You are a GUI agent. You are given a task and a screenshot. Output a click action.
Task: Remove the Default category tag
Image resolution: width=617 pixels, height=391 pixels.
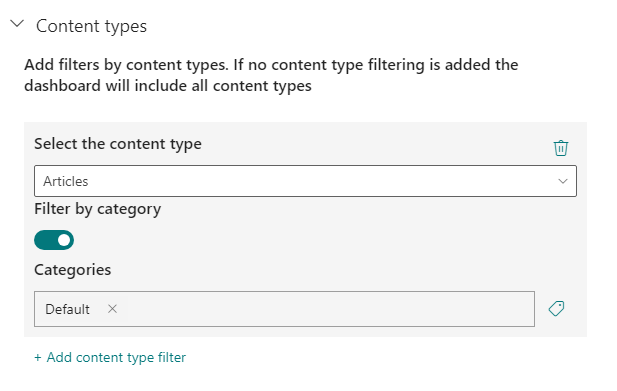pyautogui.click(x=113, y=309)
